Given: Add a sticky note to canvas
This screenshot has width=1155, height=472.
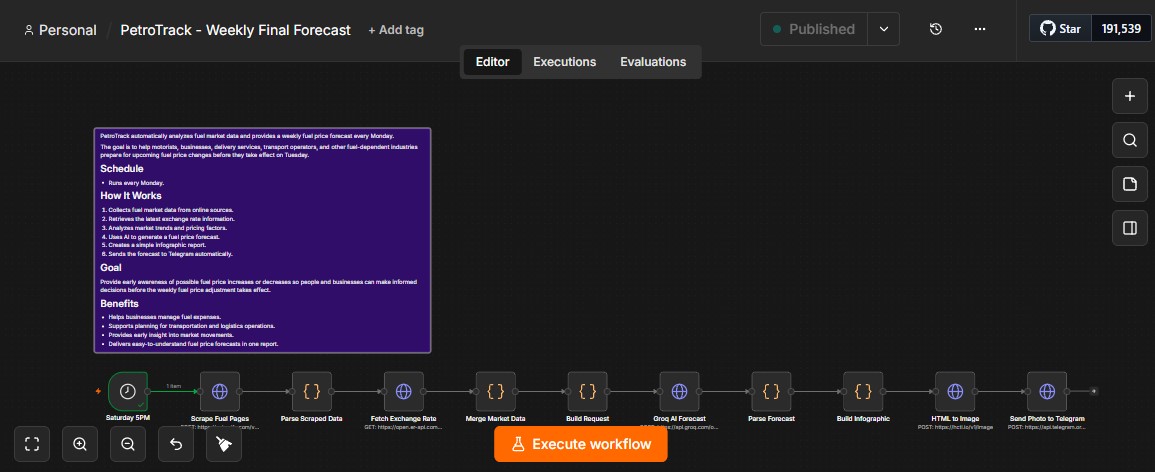Looking at the screenshot, I should pos(1129,184).
